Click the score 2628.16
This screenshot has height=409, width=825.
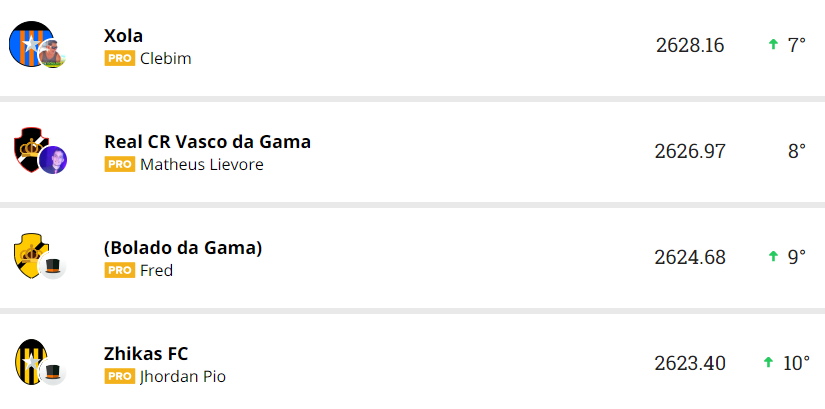(x=690, y=46)
